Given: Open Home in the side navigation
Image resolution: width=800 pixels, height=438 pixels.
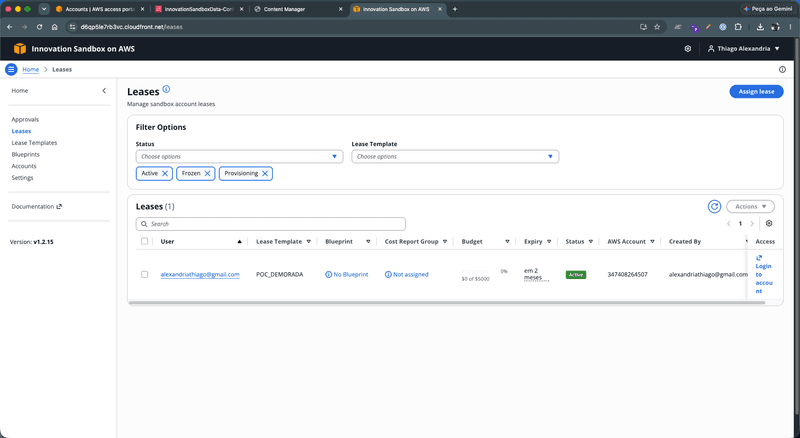Looking at the screenshot, I should click(x=20, y=91).
